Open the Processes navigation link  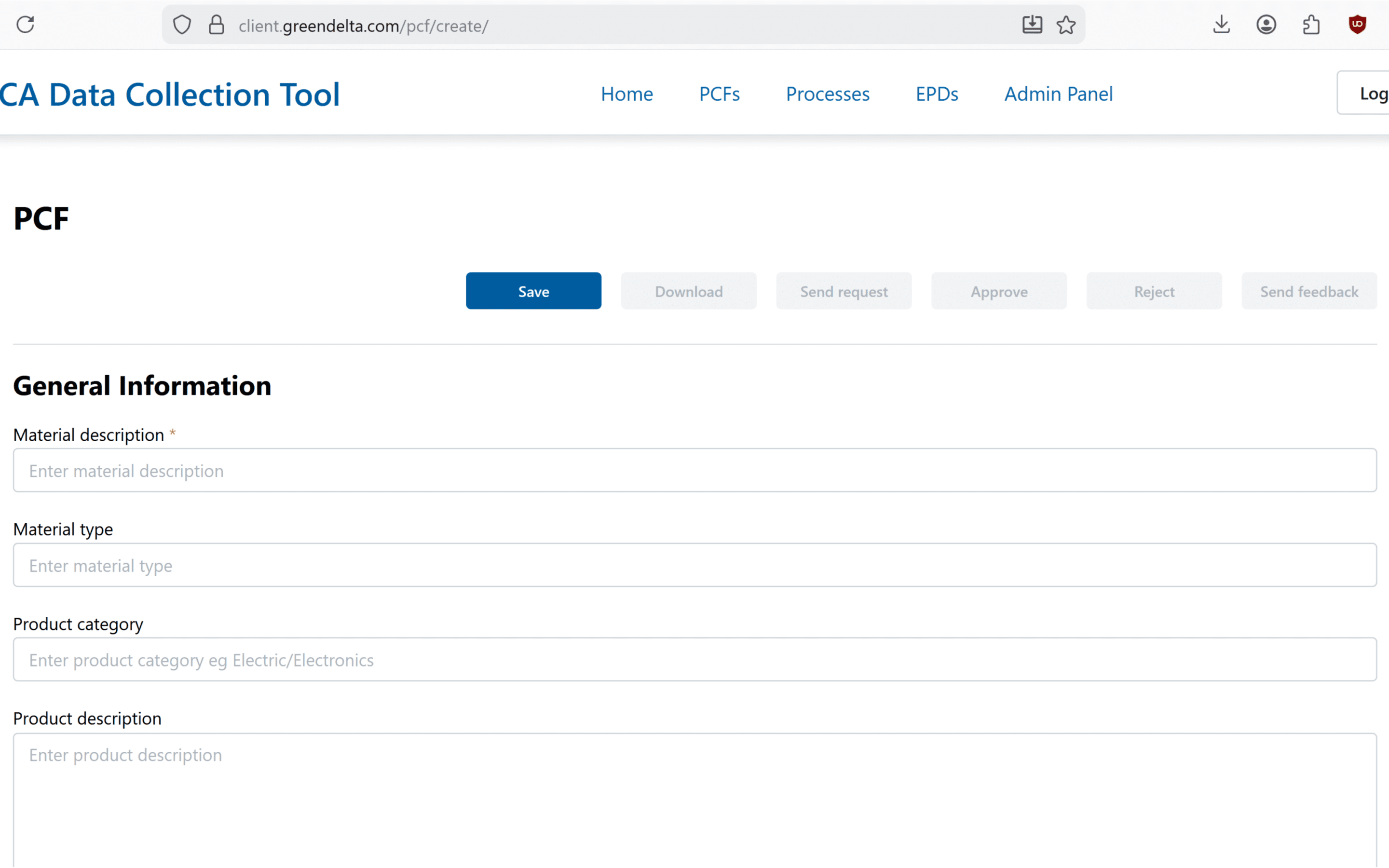[828, 94]
